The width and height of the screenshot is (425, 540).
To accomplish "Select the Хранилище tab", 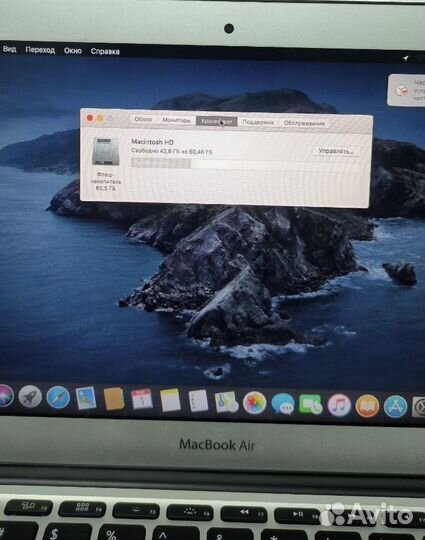I will click(216, 121).
